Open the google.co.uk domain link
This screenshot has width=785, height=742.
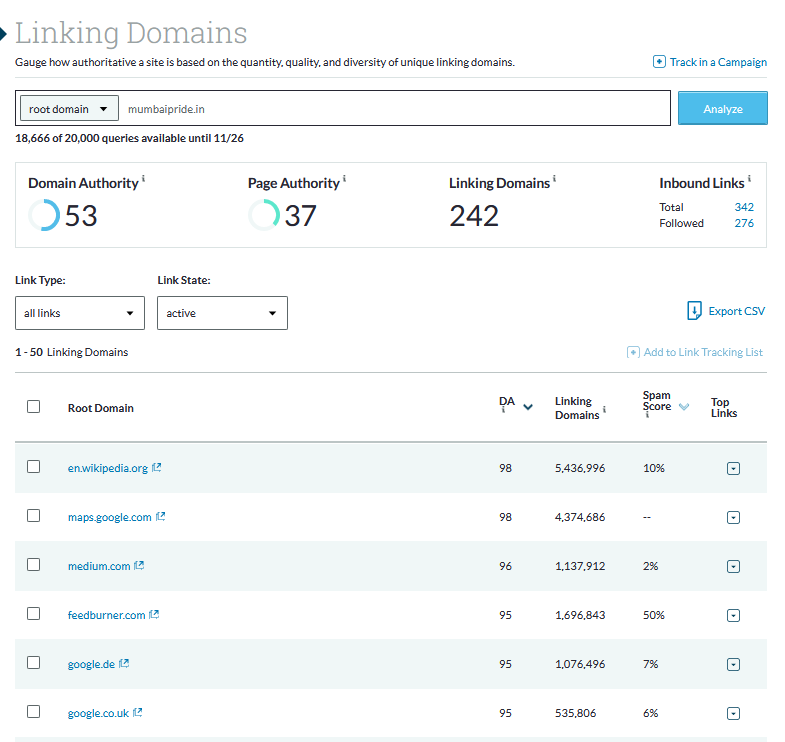click(x=98, y=713)
